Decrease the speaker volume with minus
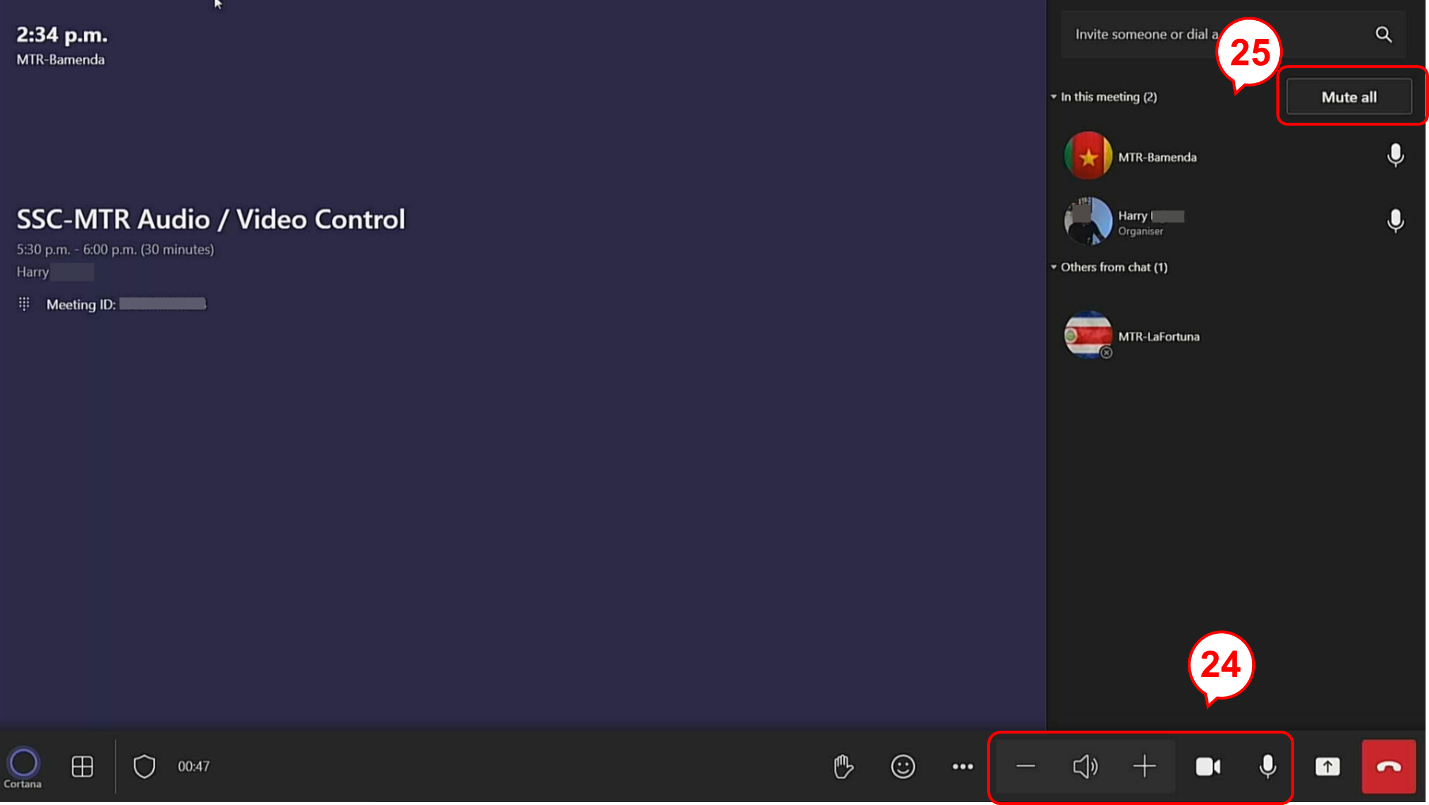 [1025, 767]
